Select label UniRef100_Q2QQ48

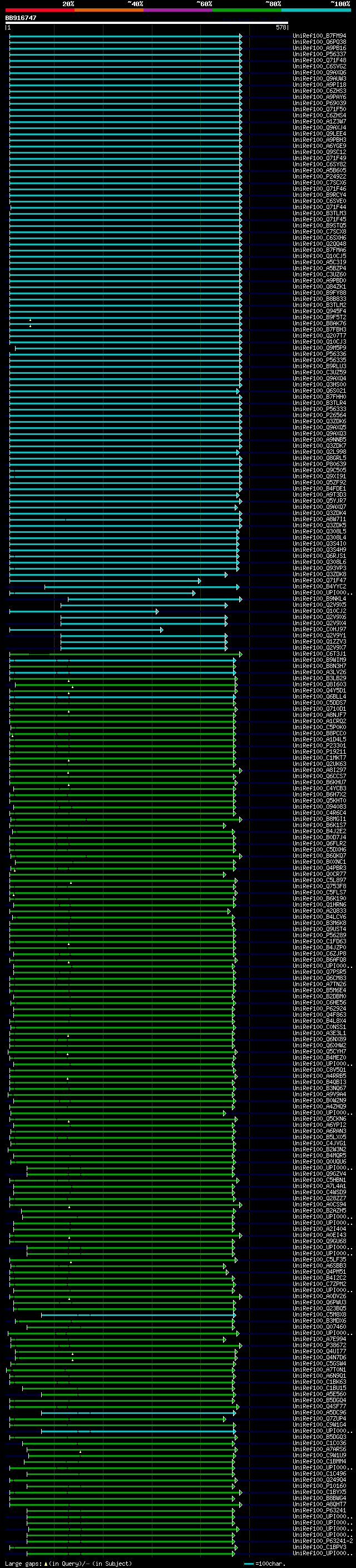[319, 244]
